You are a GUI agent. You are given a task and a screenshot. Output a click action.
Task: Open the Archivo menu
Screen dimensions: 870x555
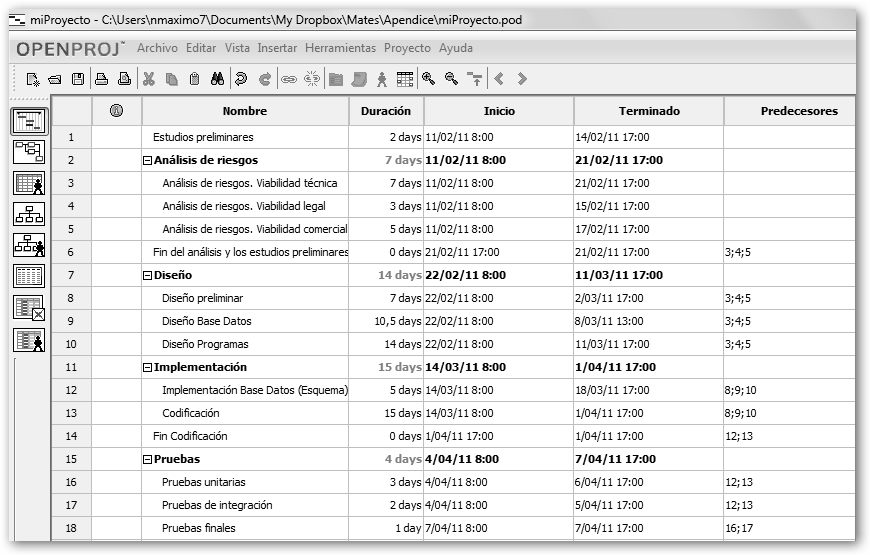coord(158,48)
